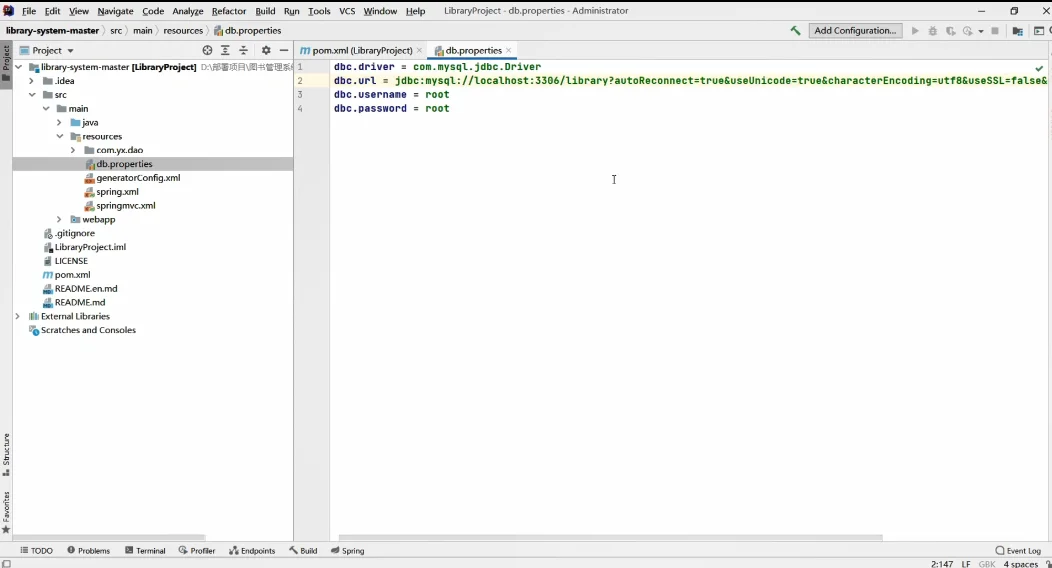Viewport: 1052px width, 568px height.
Task: Expand the webapp folder
Action: click(59, 220)
